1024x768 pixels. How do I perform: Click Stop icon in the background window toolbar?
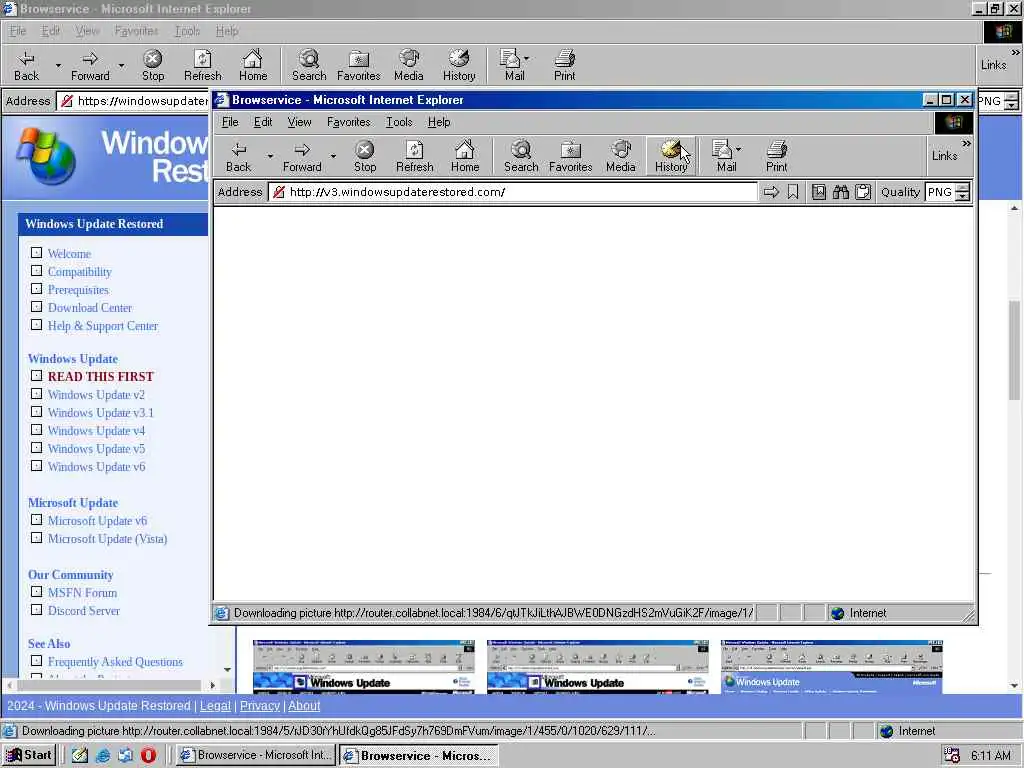(x=153, y=65)
